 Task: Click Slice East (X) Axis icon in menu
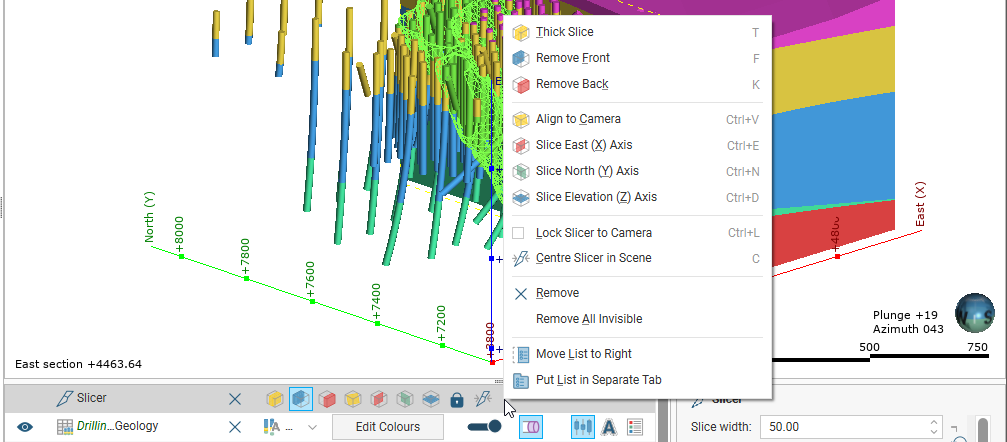[x=520, y=145]
